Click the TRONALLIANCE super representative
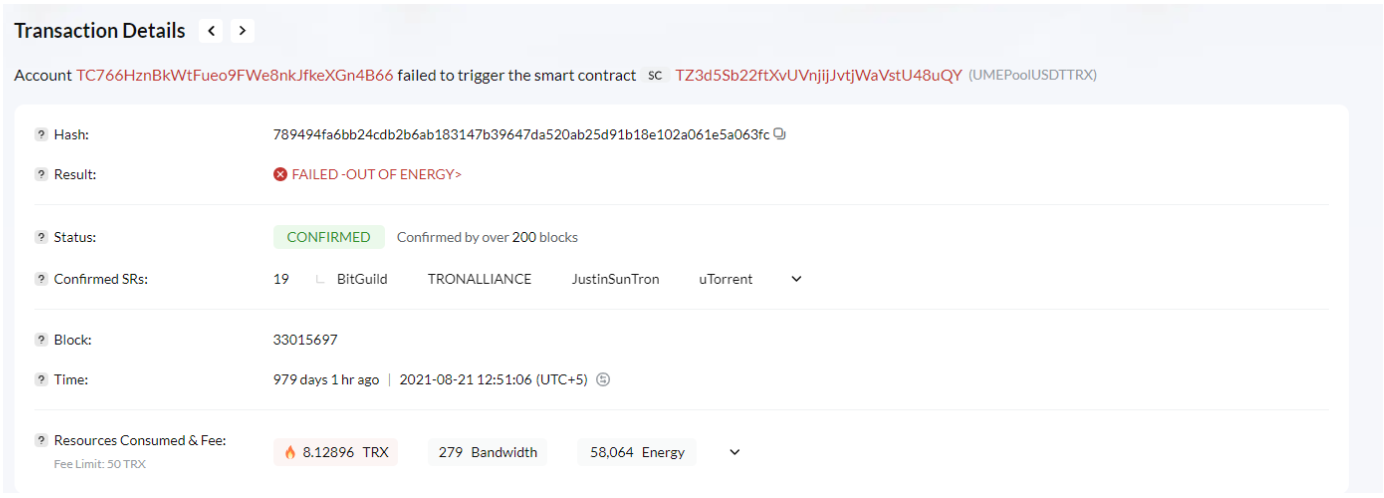Viewport: 1384px width, 498px height. [479, 279]
